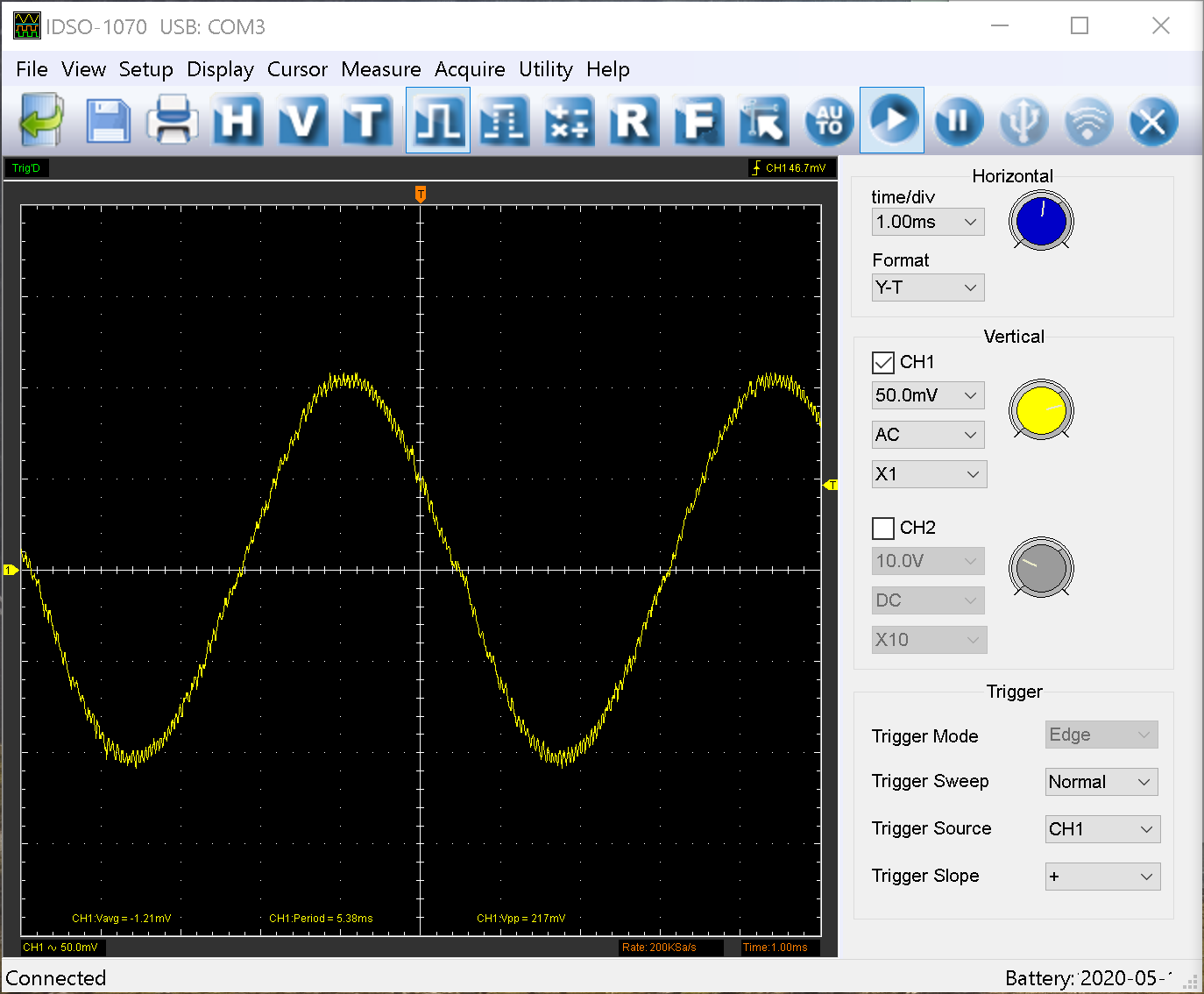Click the orange T trigger position marker
This screenshot has height=994, width=1204.
coord(421,195)
